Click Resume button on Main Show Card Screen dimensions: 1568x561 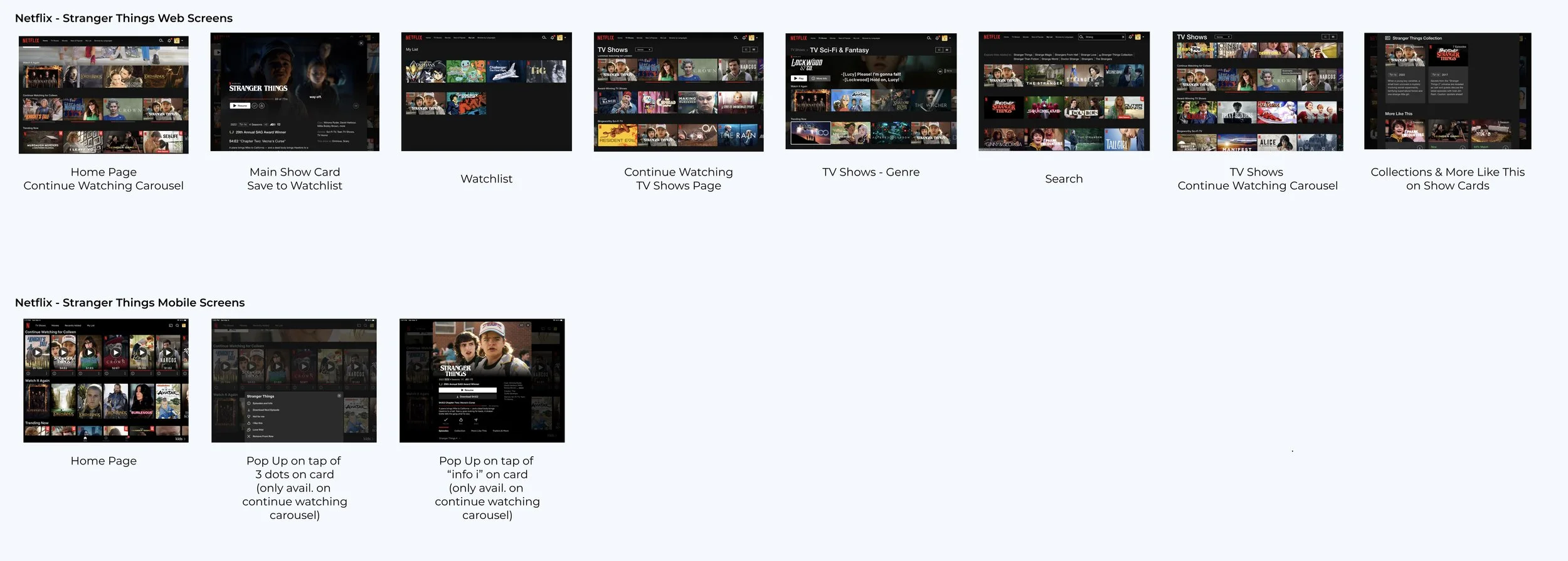tap(240, 106)
